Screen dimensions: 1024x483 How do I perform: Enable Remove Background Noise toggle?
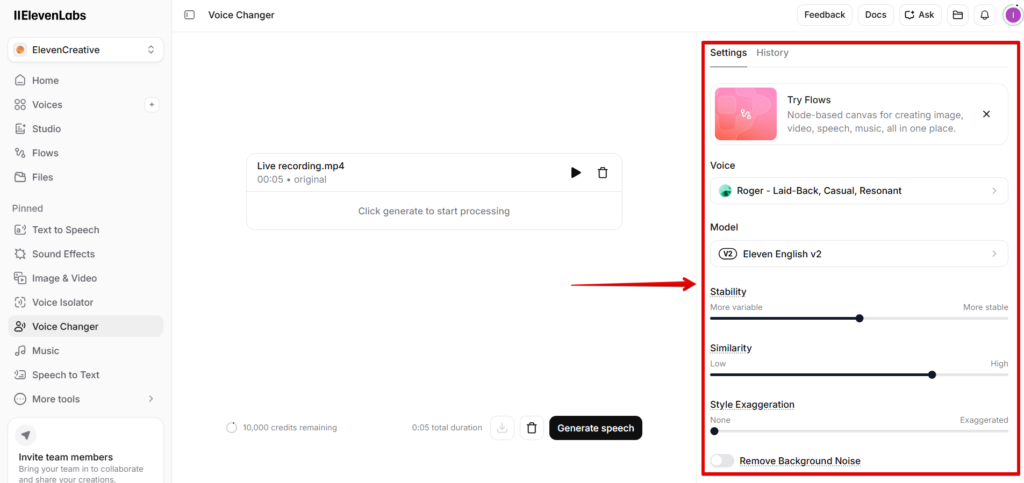(x=722, y=461)
